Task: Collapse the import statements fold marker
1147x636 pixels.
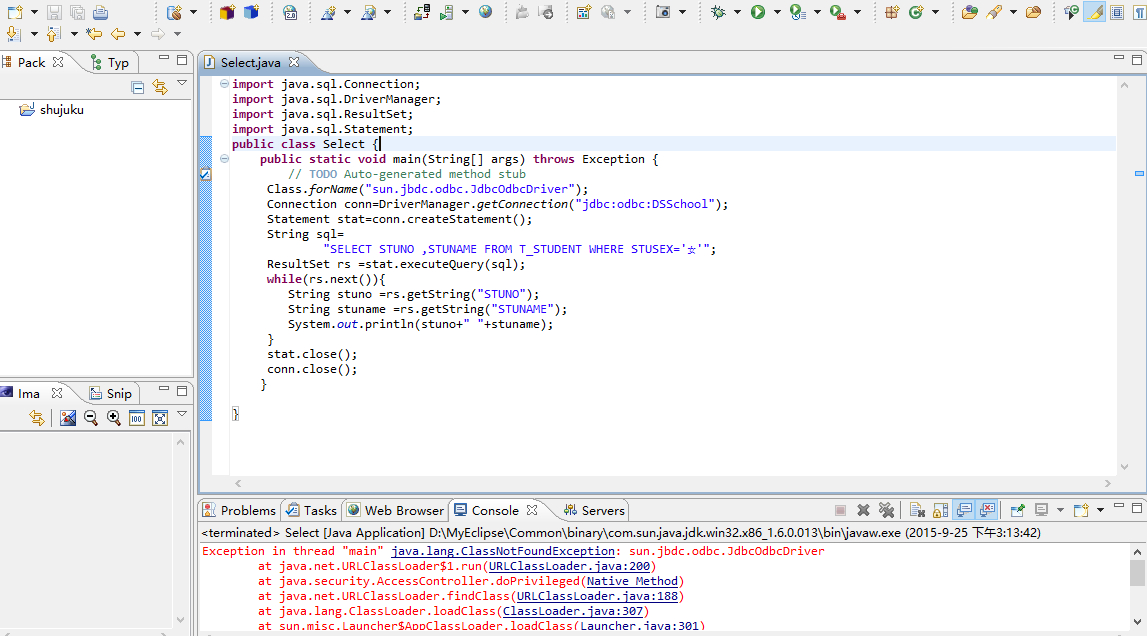Action: (224, 84)
